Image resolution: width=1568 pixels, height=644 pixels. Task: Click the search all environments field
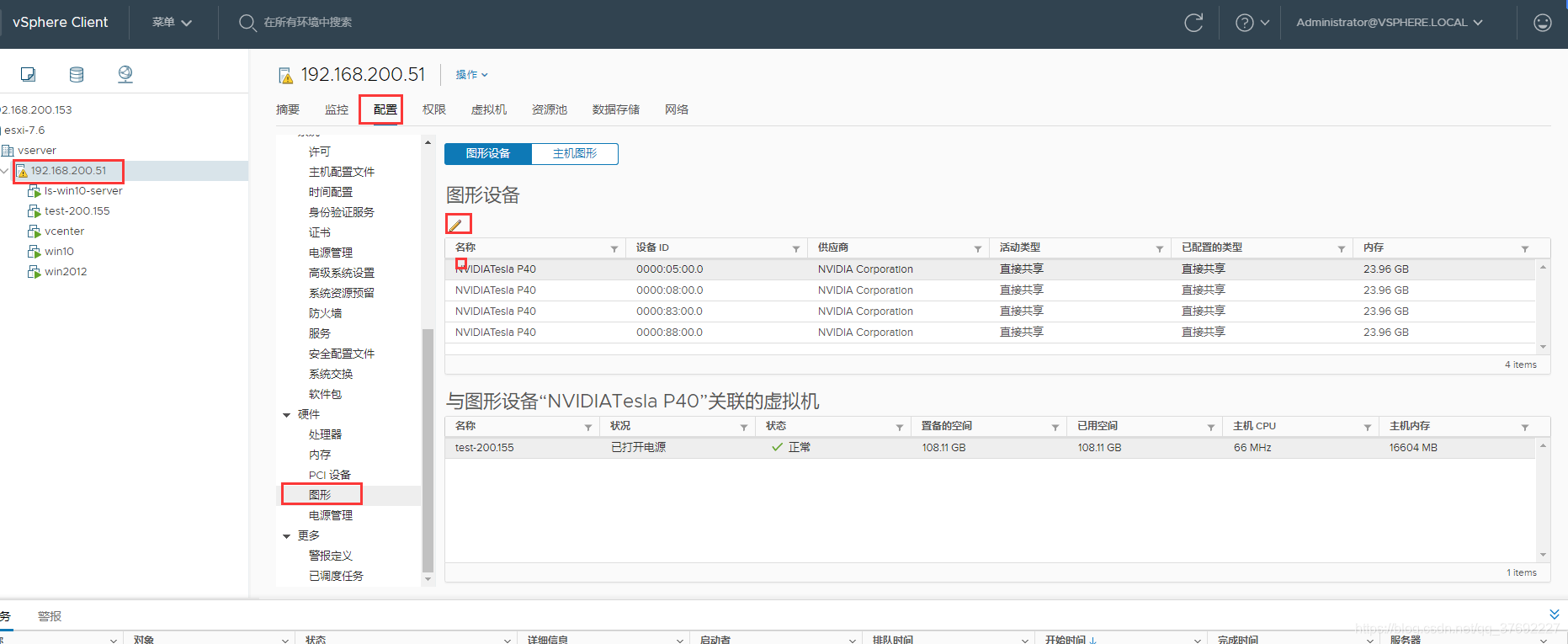pyautogui.click(x=308, y=23)
